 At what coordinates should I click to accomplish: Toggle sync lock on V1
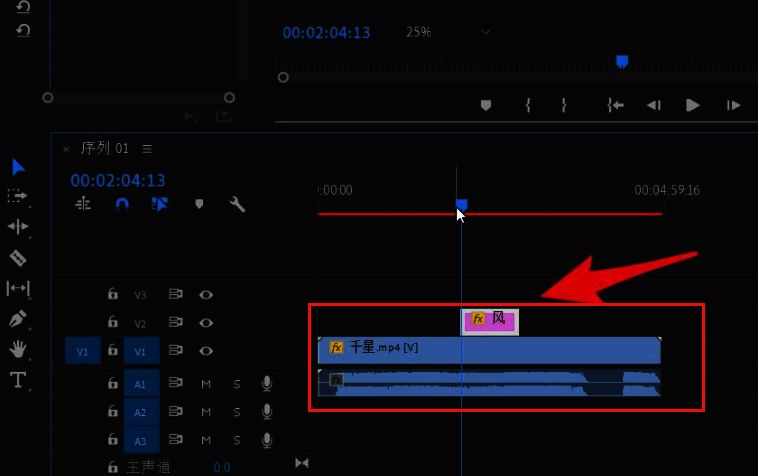click(175, 350)
